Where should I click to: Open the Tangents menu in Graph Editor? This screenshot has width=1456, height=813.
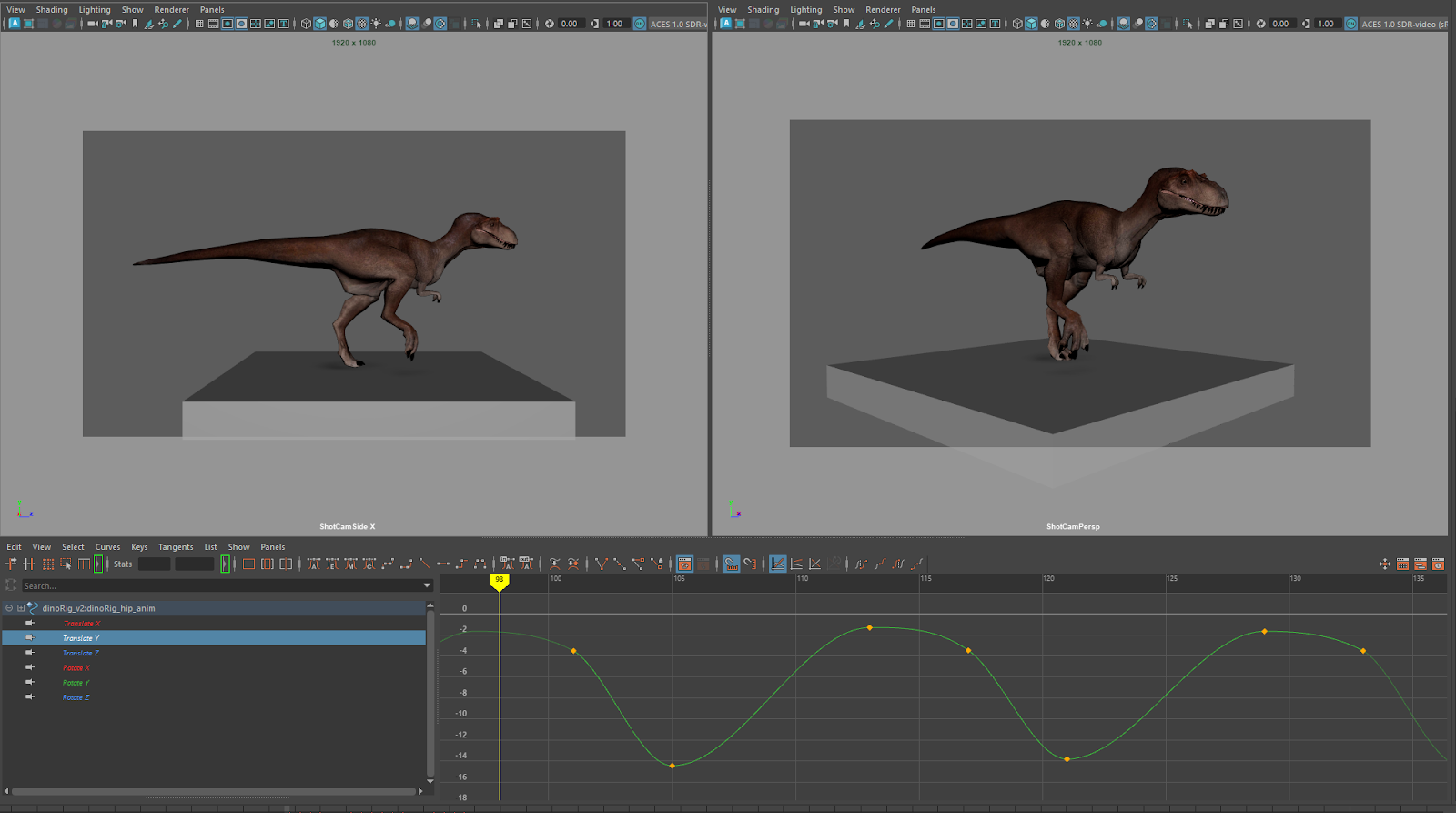175,547
